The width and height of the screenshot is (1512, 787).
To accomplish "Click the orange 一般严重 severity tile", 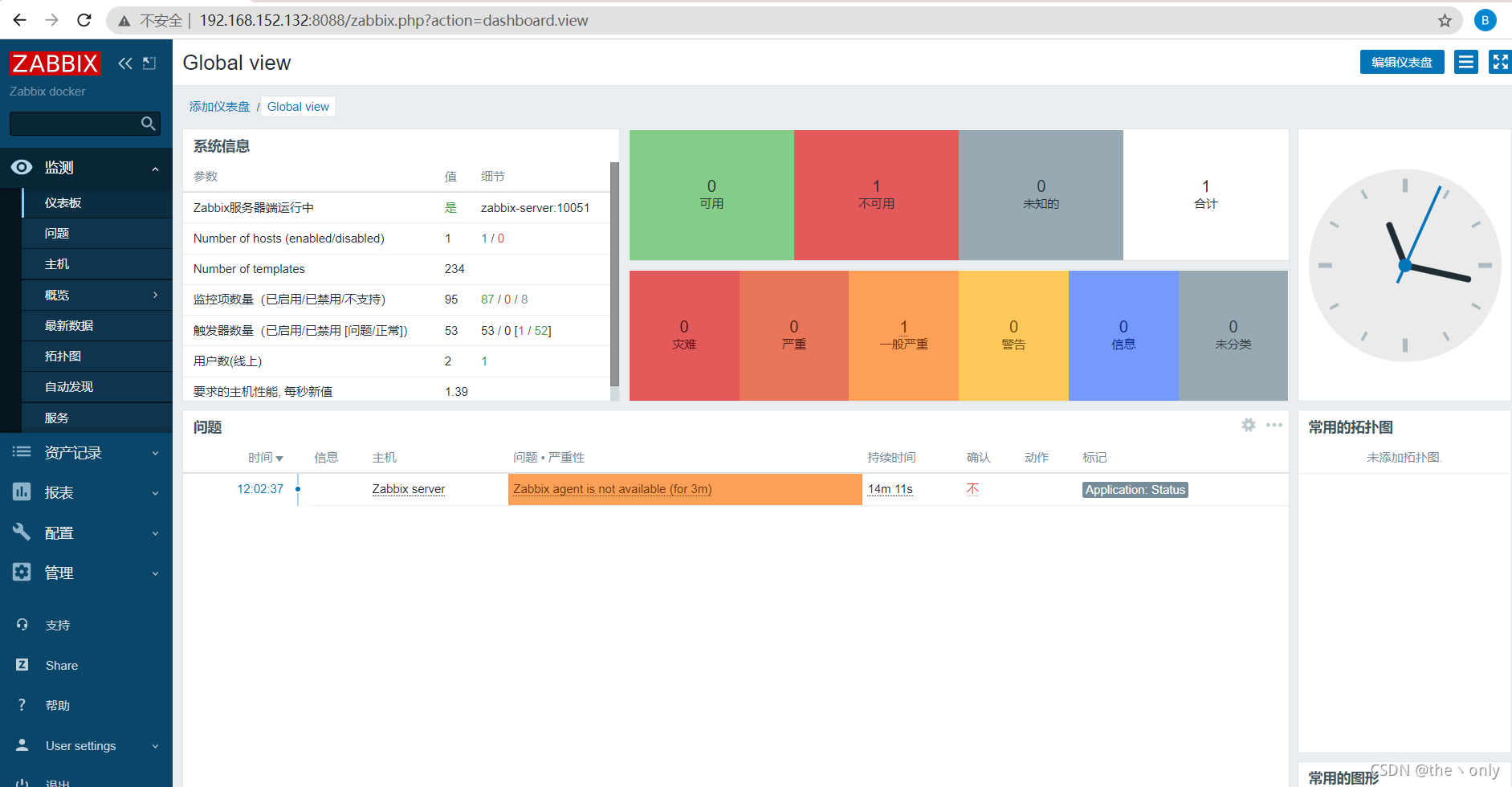I will (x=903, y=336).
